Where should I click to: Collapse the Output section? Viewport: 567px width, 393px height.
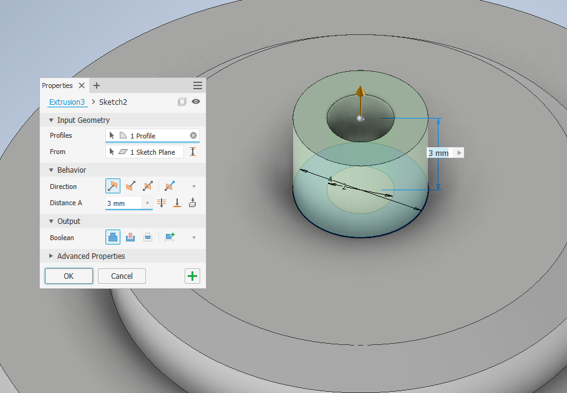tap(51, 221)
